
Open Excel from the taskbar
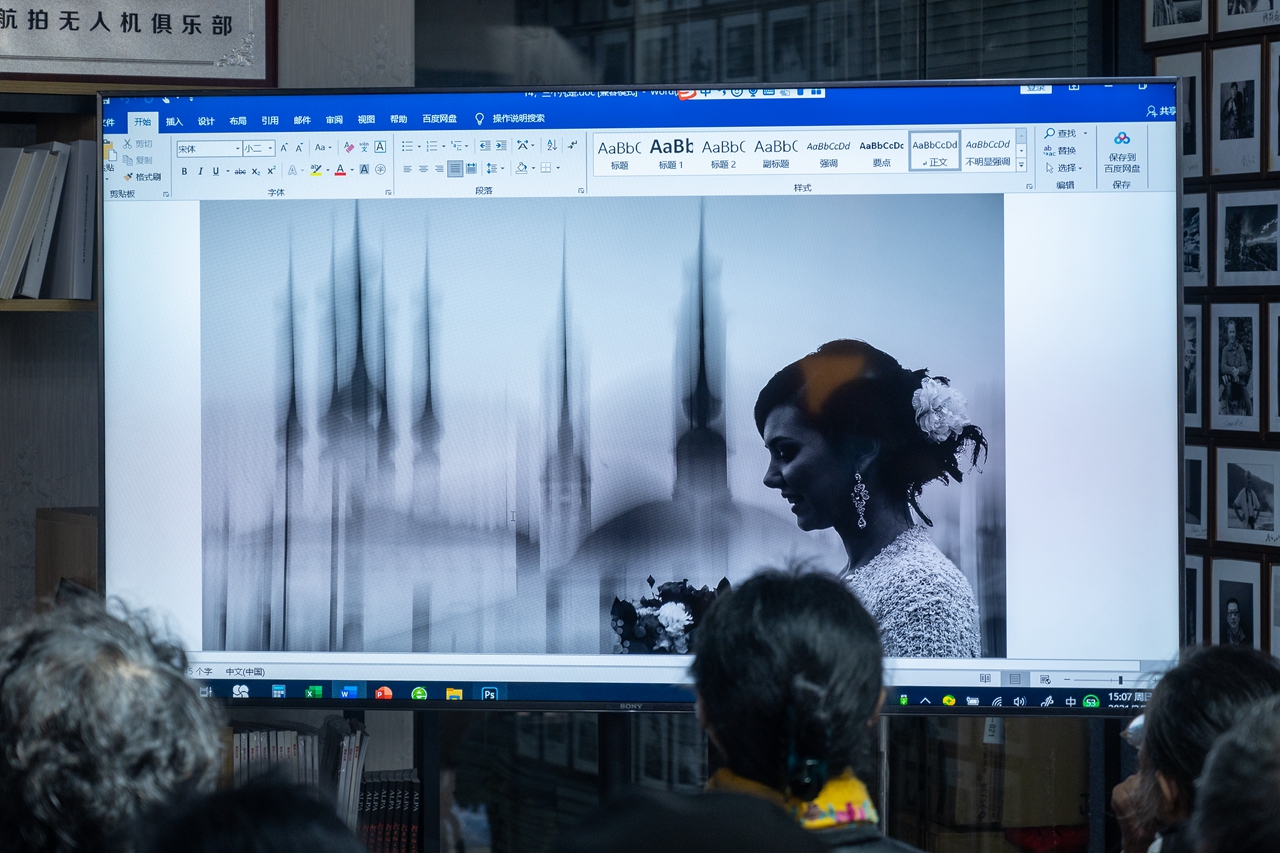313,691
